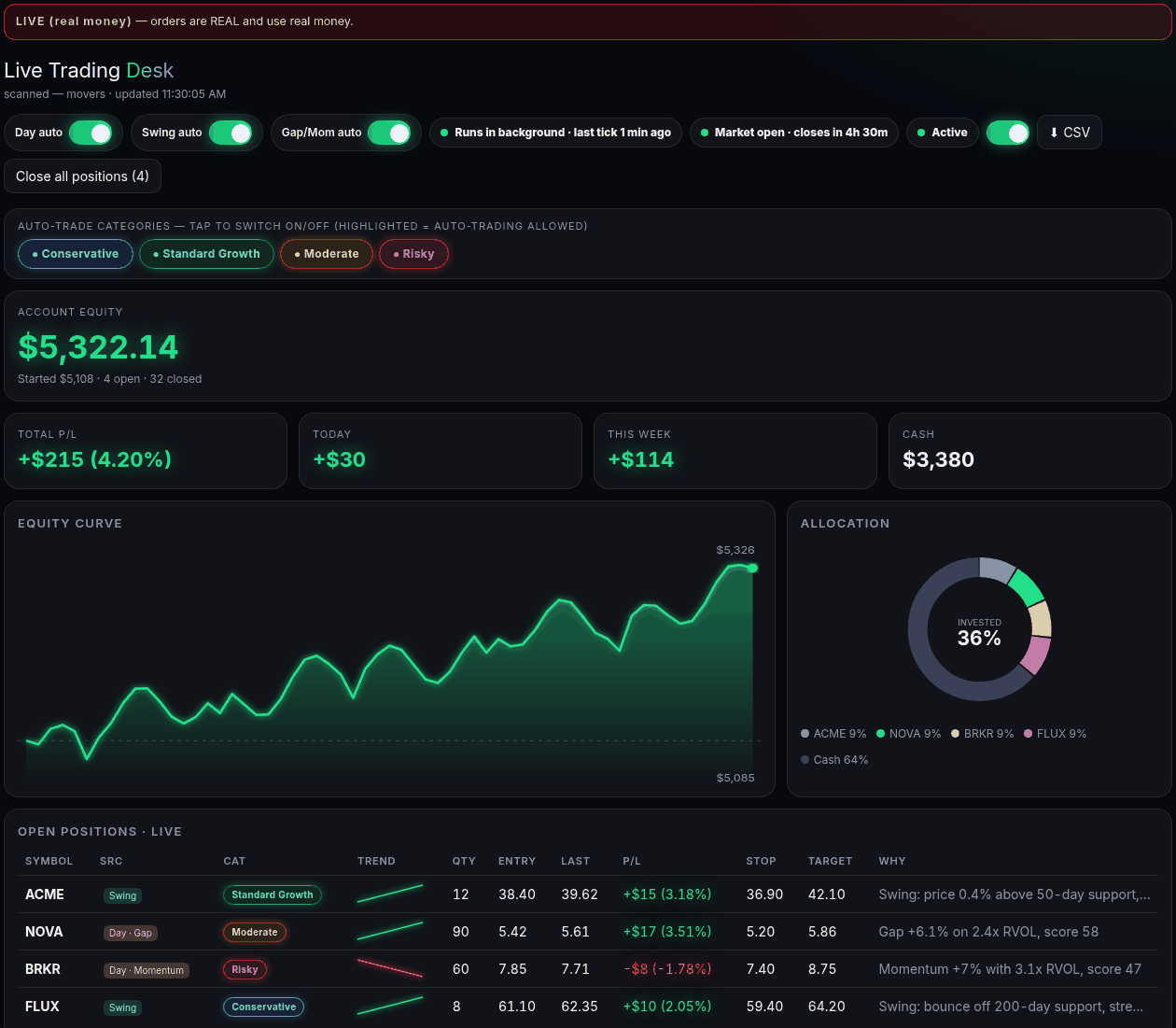Click the Runs in background status pill
Image resolution: width=1176 pixels, height=1028 pixels.
(556, 133)
